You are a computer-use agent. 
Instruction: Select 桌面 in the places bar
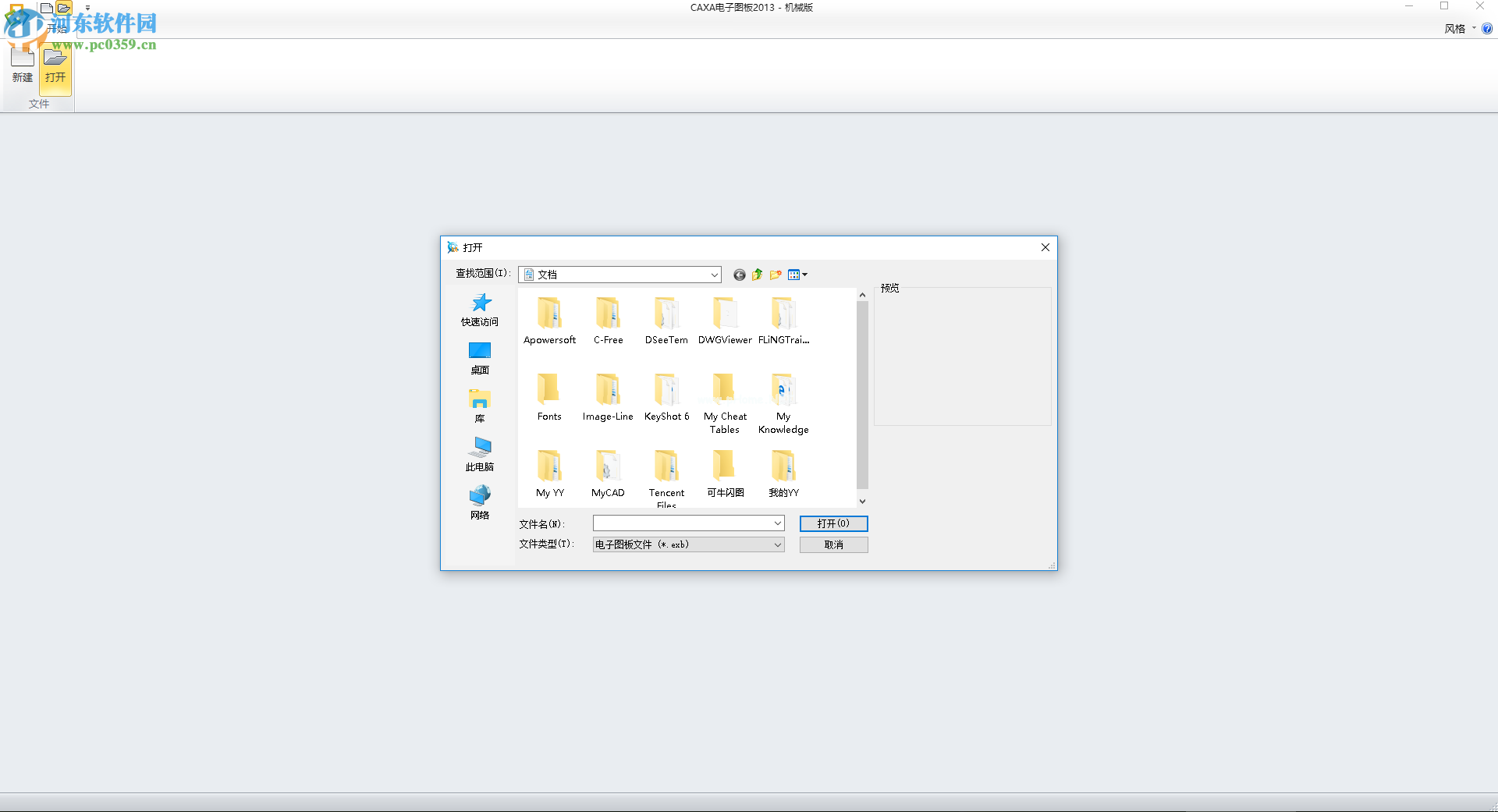click(480, 358)
